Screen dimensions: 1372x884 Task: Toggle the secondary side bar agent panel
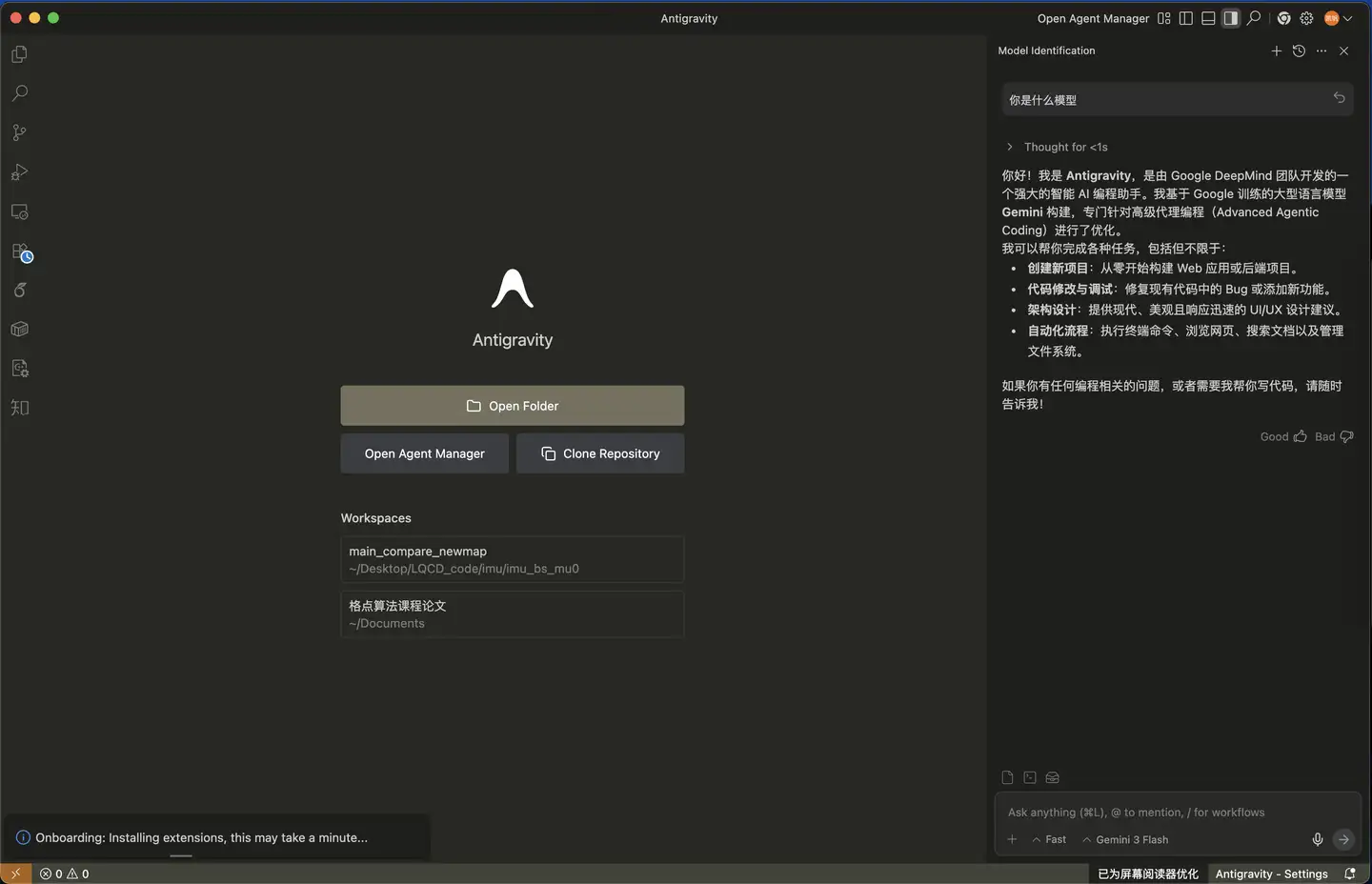(x=1231, y=18)
